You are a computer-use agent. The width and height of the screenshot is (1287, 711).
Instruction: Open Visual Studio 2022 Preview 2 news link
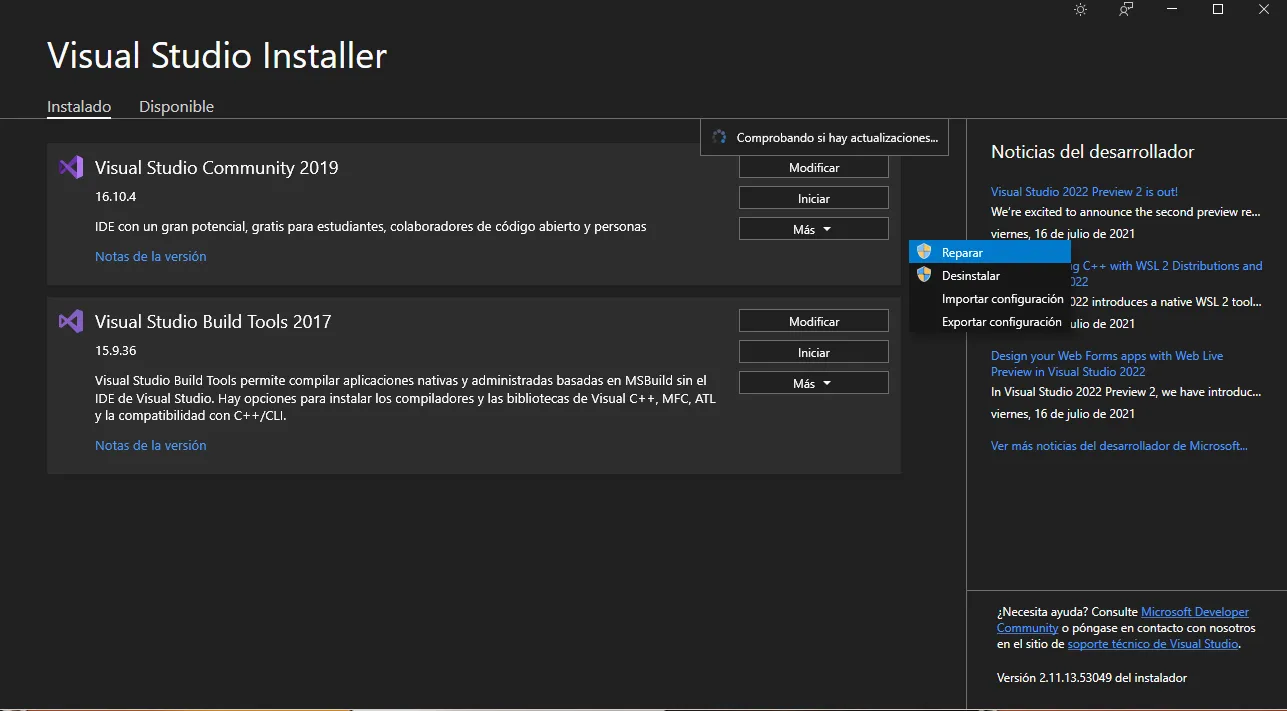tap(1084, 192)
